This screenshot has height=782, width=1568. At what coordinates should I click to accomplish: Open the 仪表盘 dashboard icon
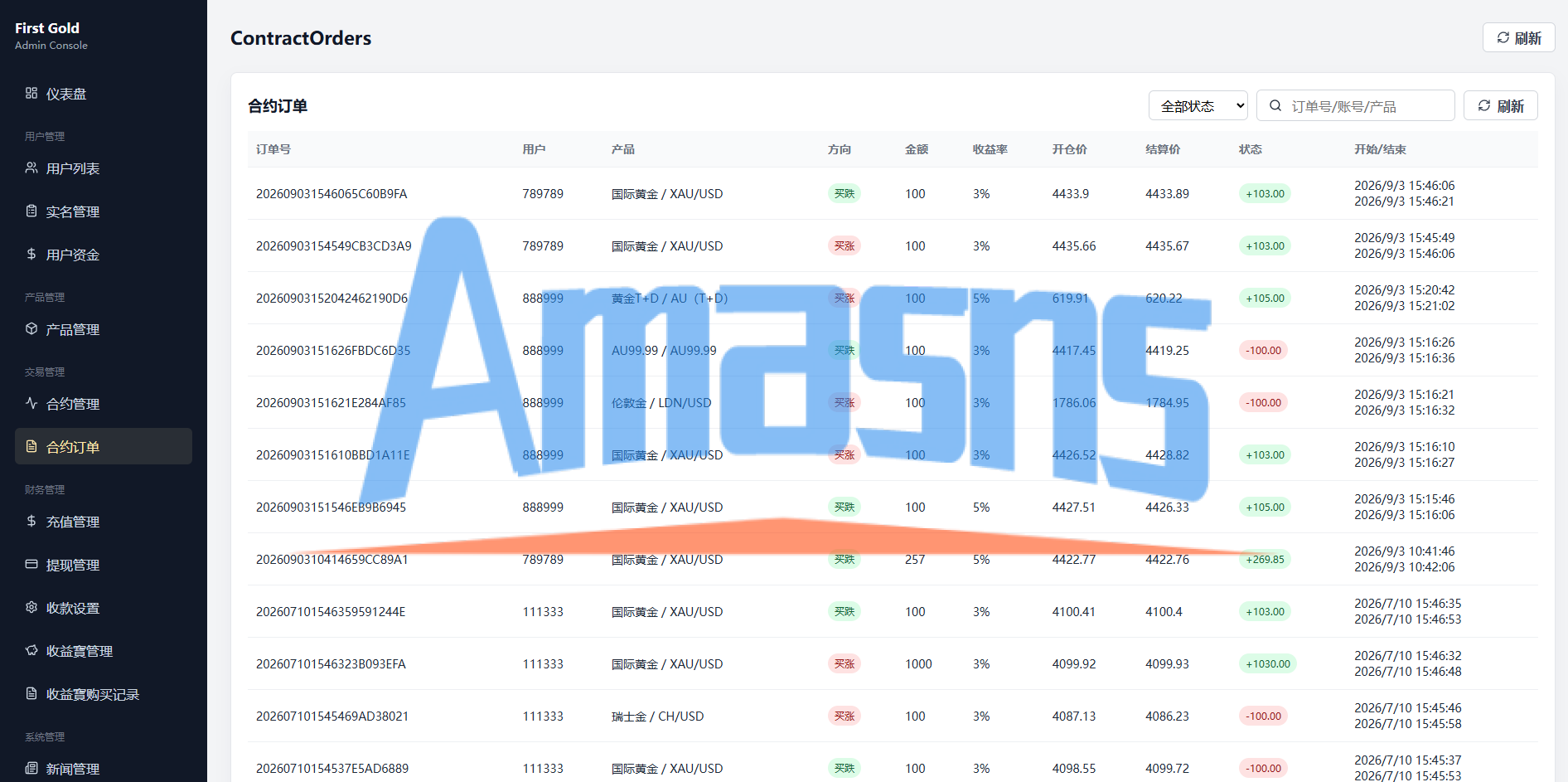pos(31,93)
